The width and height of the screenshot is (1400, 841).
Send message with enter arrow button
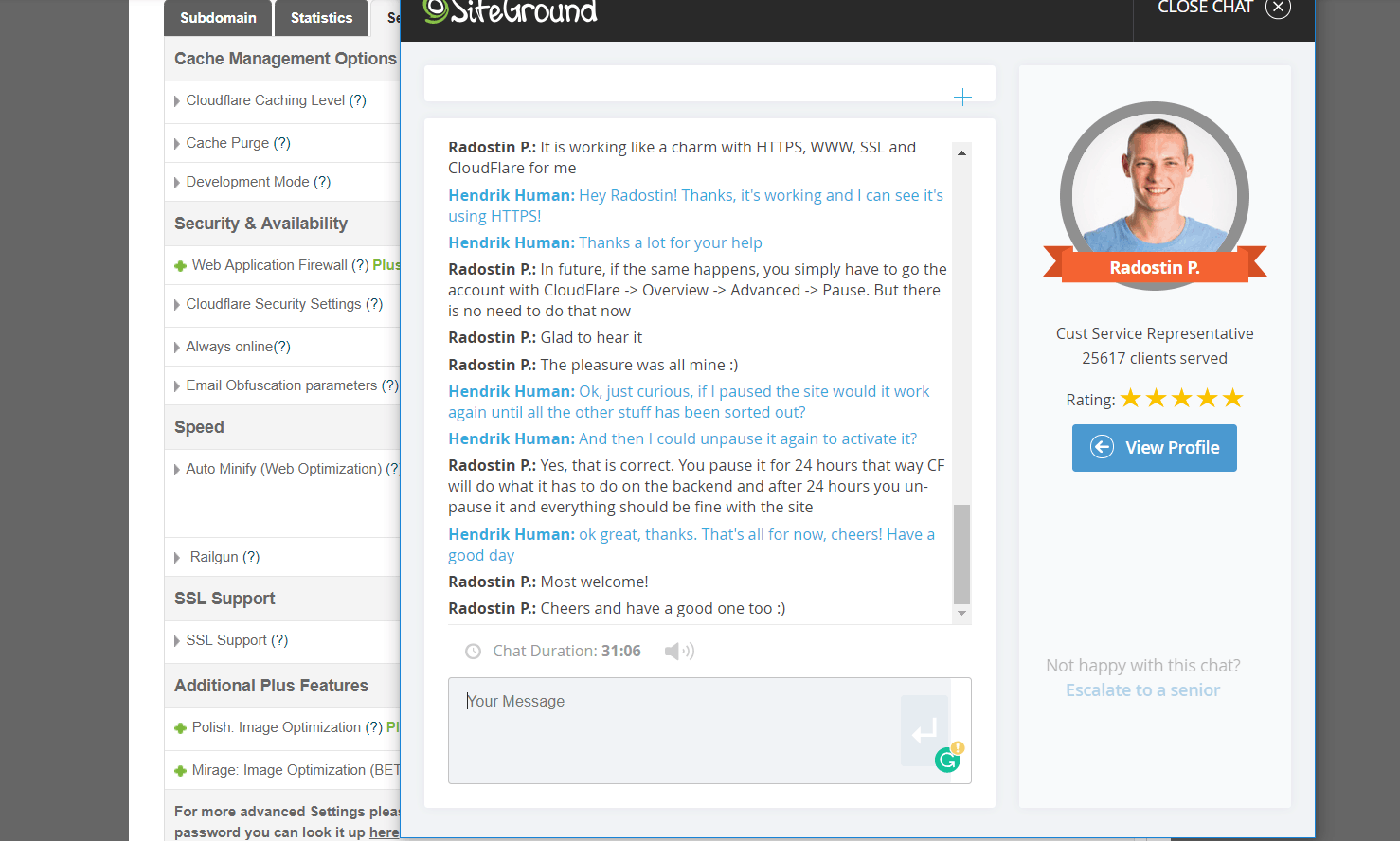tap(924, 730)
